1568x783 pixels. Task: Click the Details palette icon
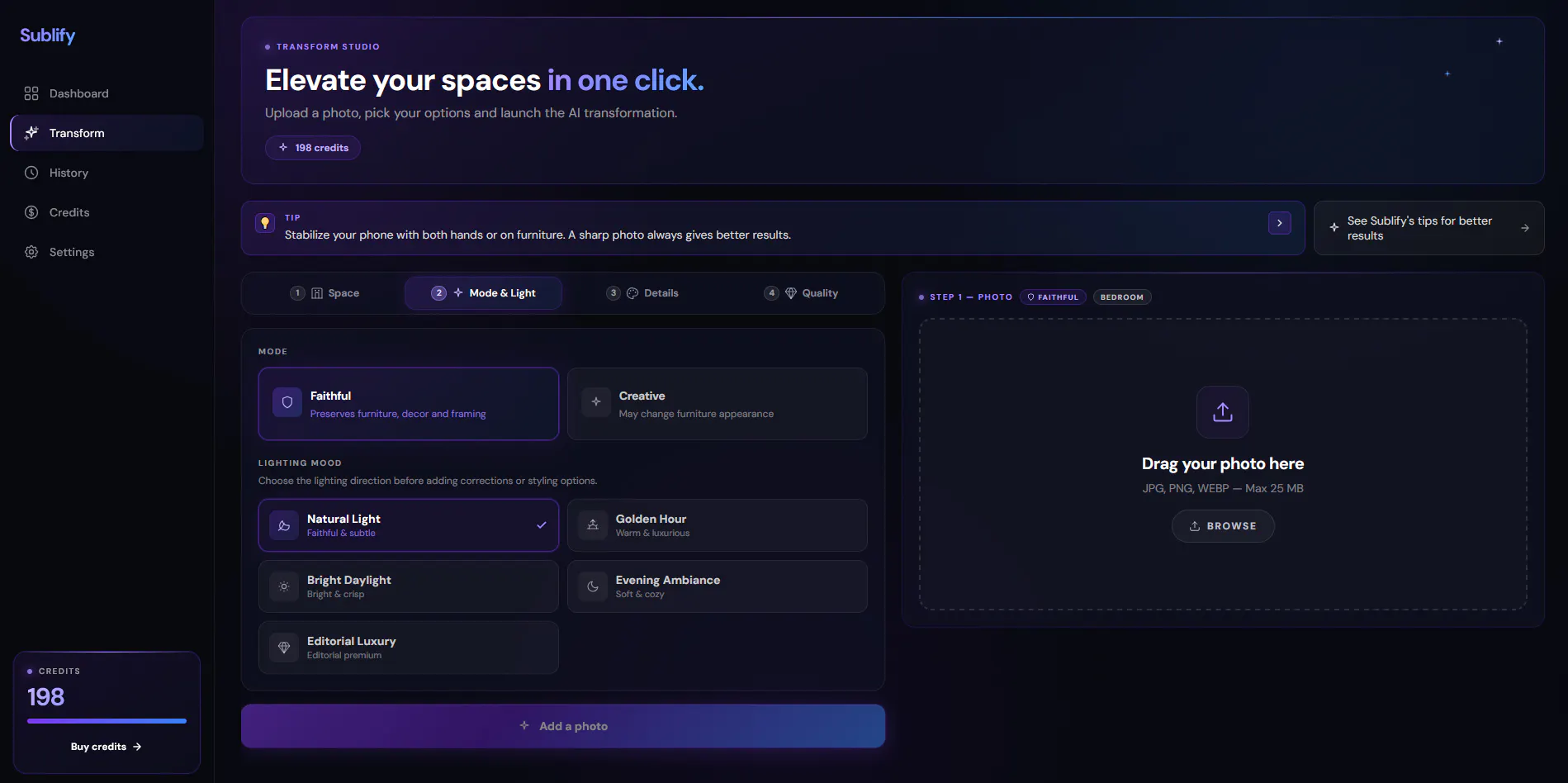click(x=632, y=293)
